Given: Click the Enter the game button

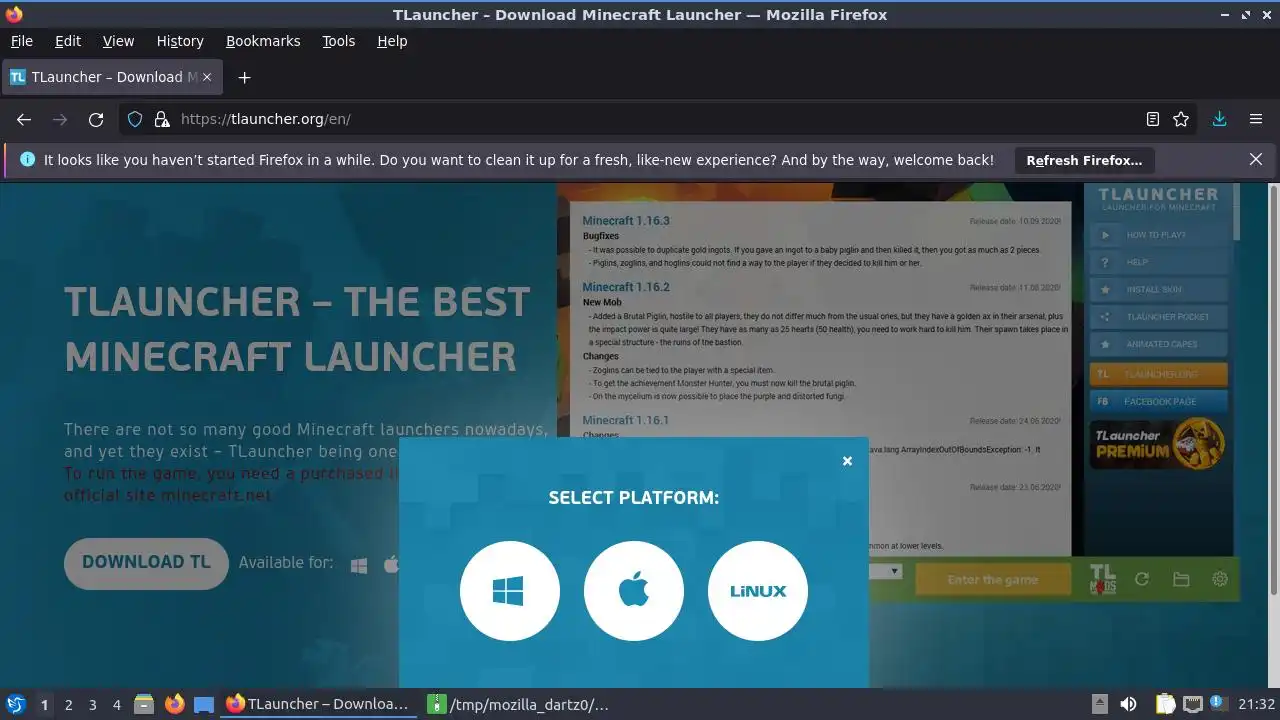Looking at the screenshot, I should [x=993, y=580].
